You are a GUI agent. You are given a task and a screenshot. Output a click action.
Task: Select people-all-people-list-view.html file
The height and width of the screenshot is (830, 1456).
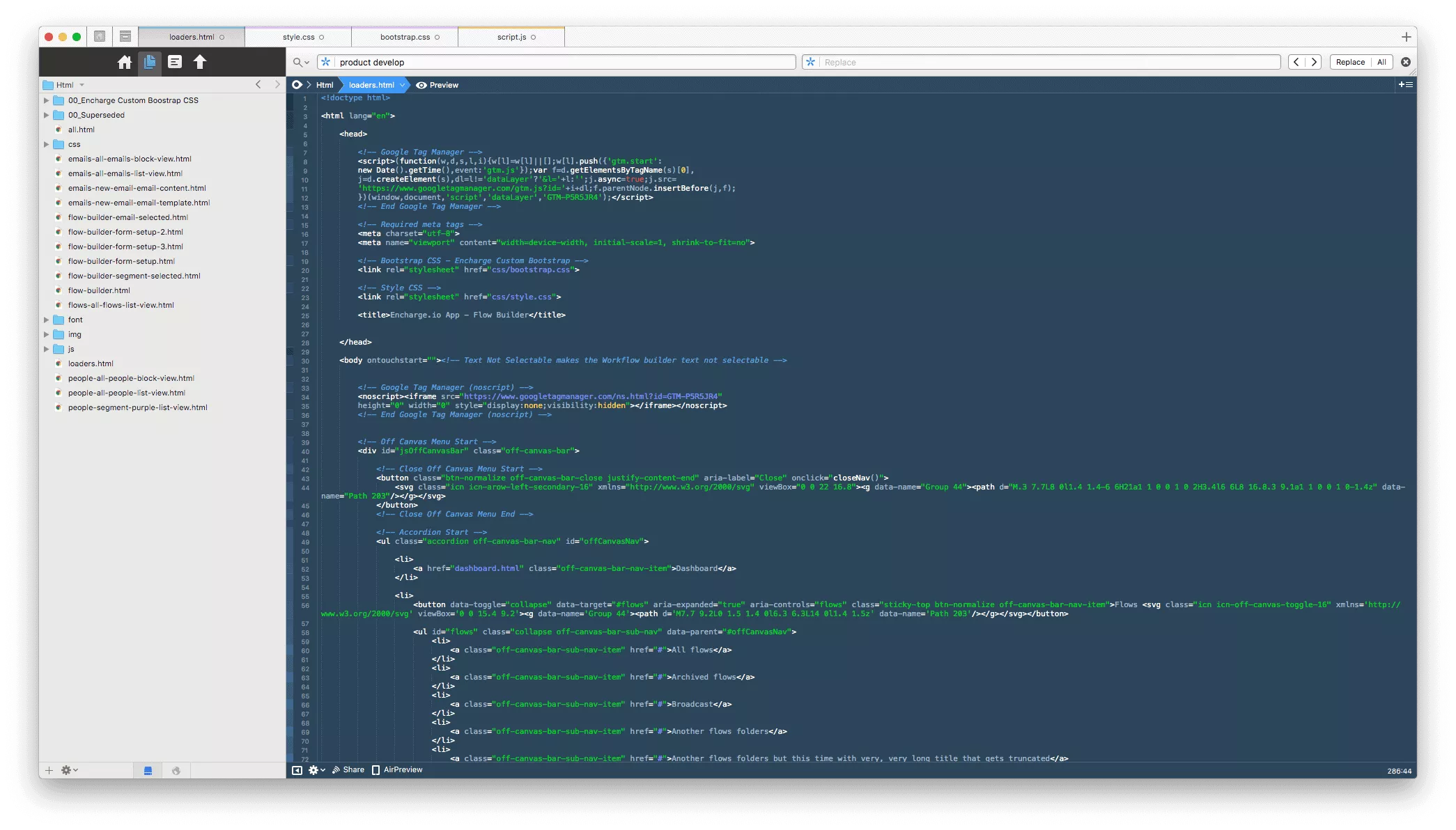click(x=127, y=393)
